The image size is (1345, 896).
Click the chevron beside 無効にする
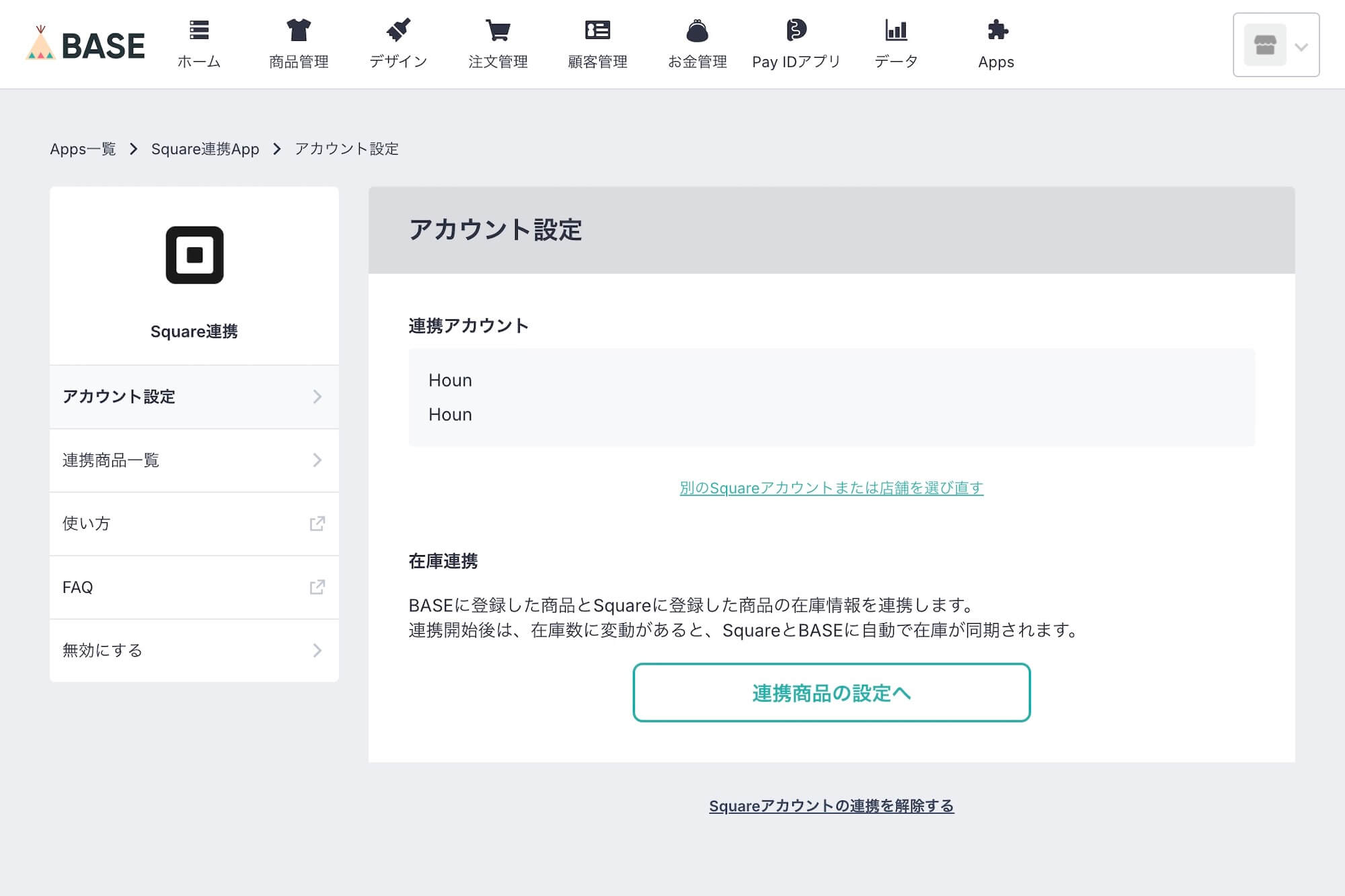317,650
